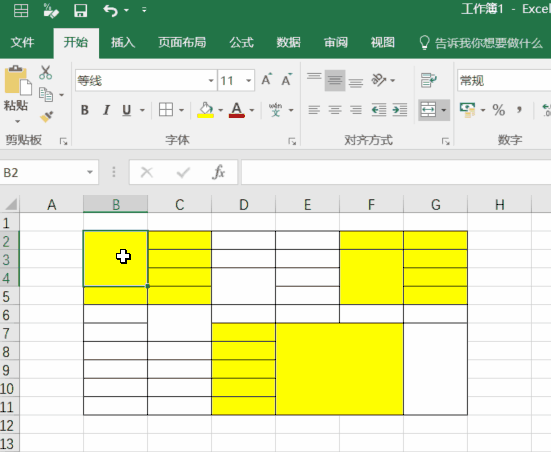Apply yellow fill color bucket
The height and width of the screenshot is (452, 551).
point(206,110)
